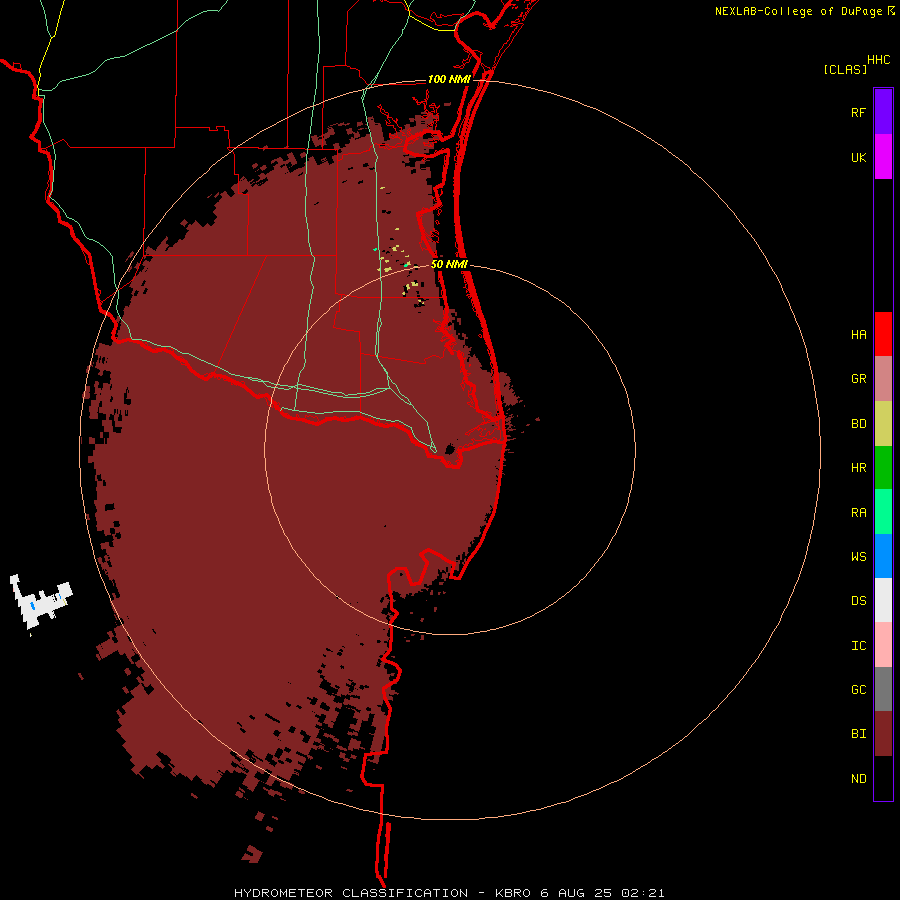Click the '100 NMI' range ring label
Image resolution: width=900 pixels, height=900 pixels.
coord(449,79)
